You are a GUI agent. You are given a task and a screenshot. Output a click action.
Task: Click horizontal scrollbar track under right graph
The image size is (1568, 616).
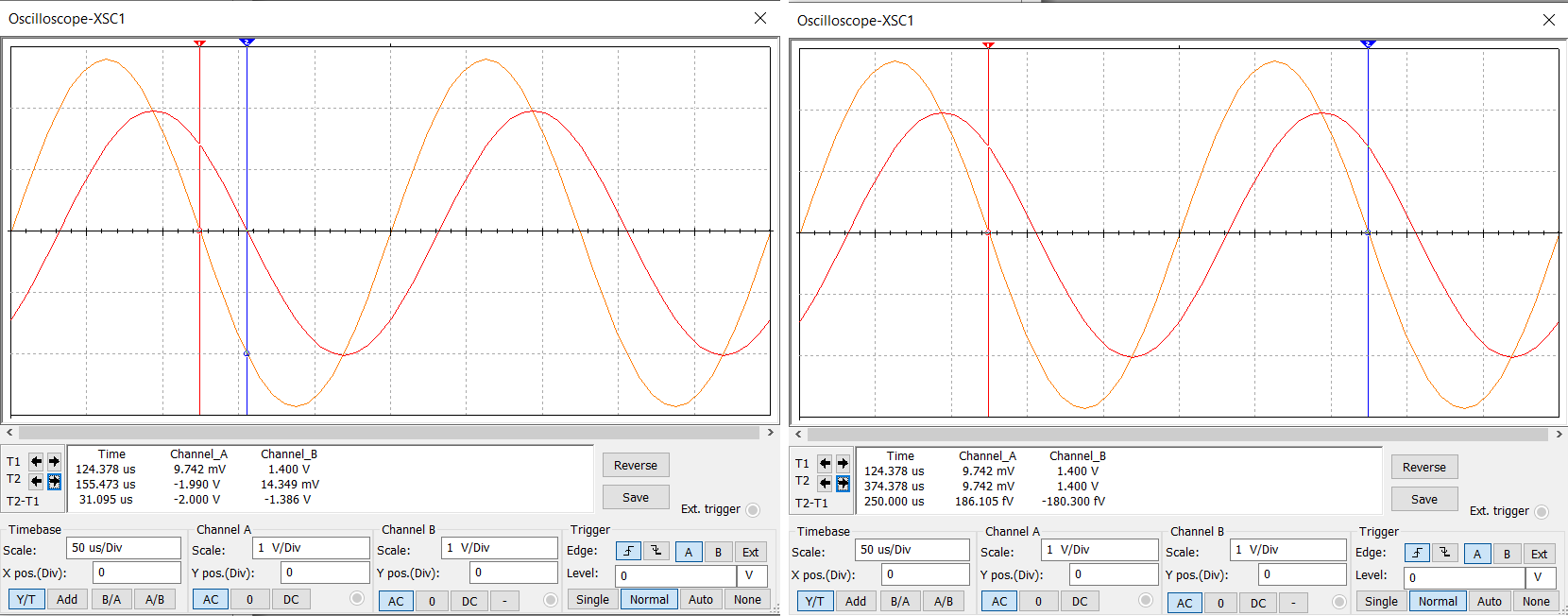[1177, 435]
